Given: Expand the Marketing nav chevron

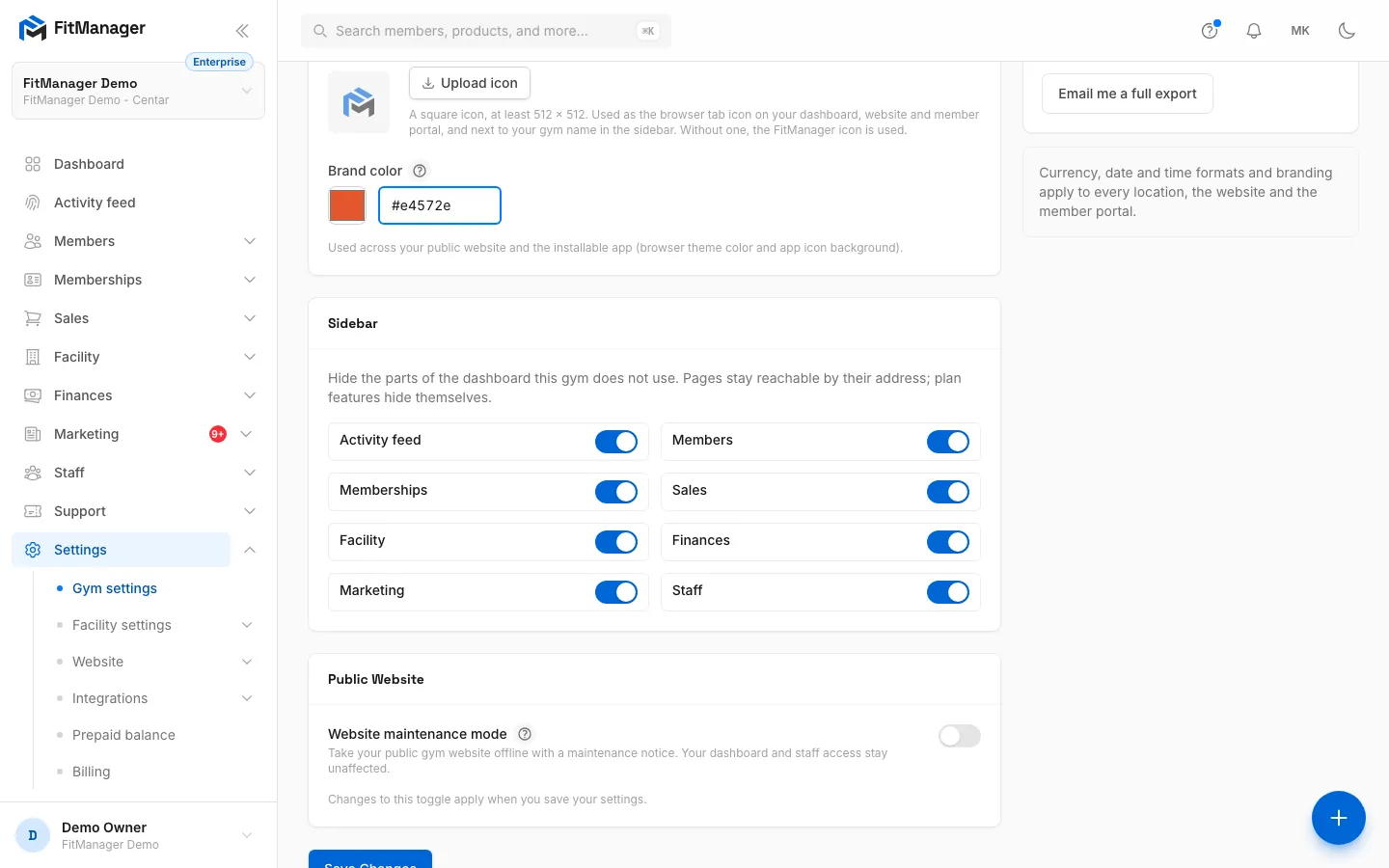Looking at the screenshot, I should coord(246,434).
